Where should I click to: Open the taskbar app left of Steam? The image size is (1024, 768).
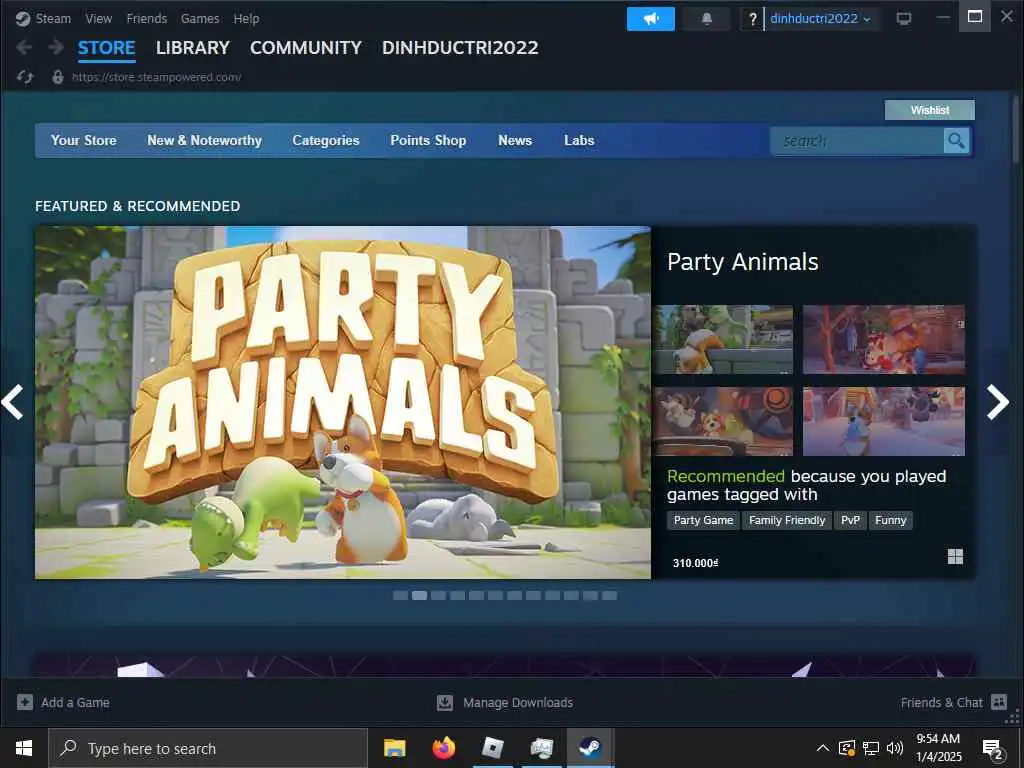(541, 748)
